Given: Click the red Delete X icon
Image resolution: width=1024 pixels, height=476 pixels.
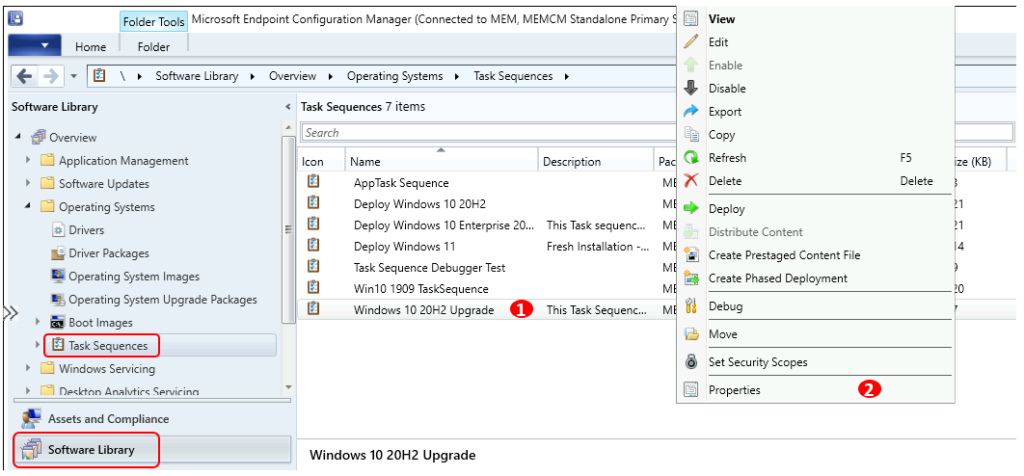Looking at the screenshot, I should tap(690, 181).
